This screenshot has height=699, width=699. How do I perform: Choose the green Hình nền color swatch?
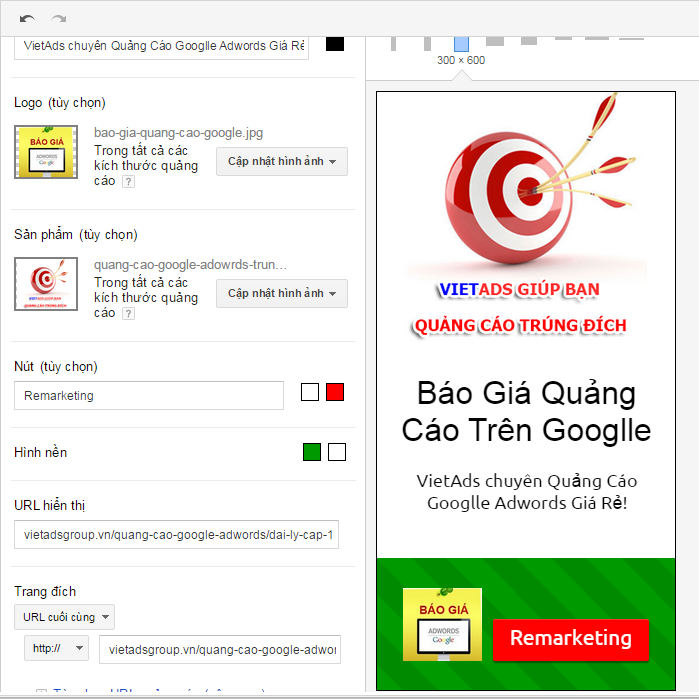[x=311, y=452]
